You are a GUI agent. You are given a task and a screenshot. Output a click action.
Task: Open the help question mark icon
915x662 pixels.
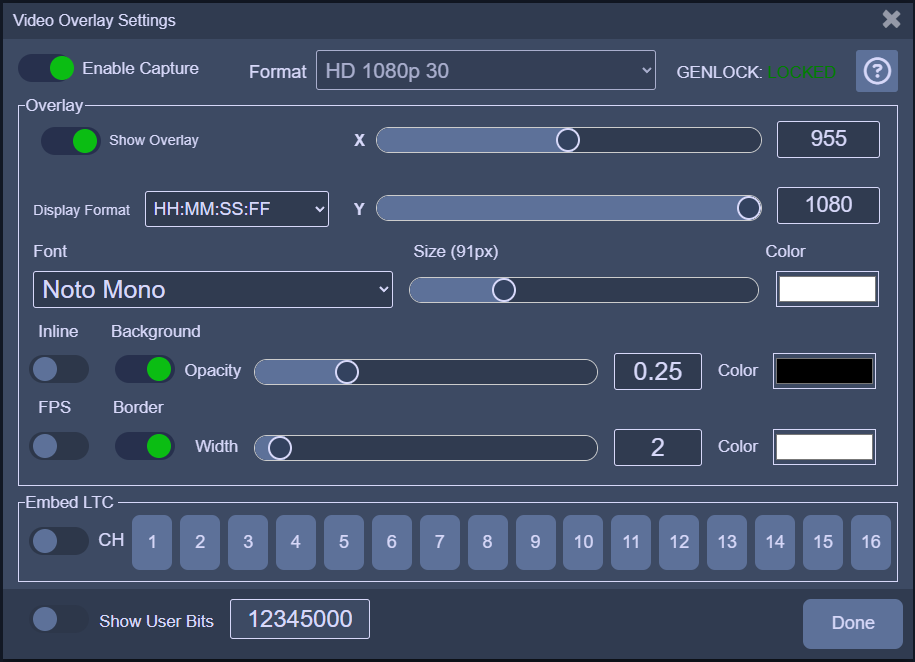(876, 71)
